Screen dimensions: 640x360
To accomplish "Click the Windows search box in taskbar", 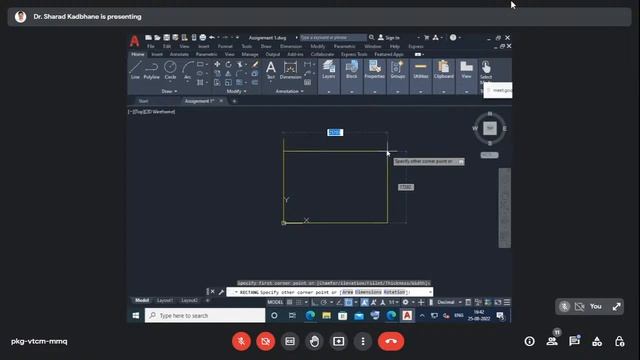I will click(205, 316).
